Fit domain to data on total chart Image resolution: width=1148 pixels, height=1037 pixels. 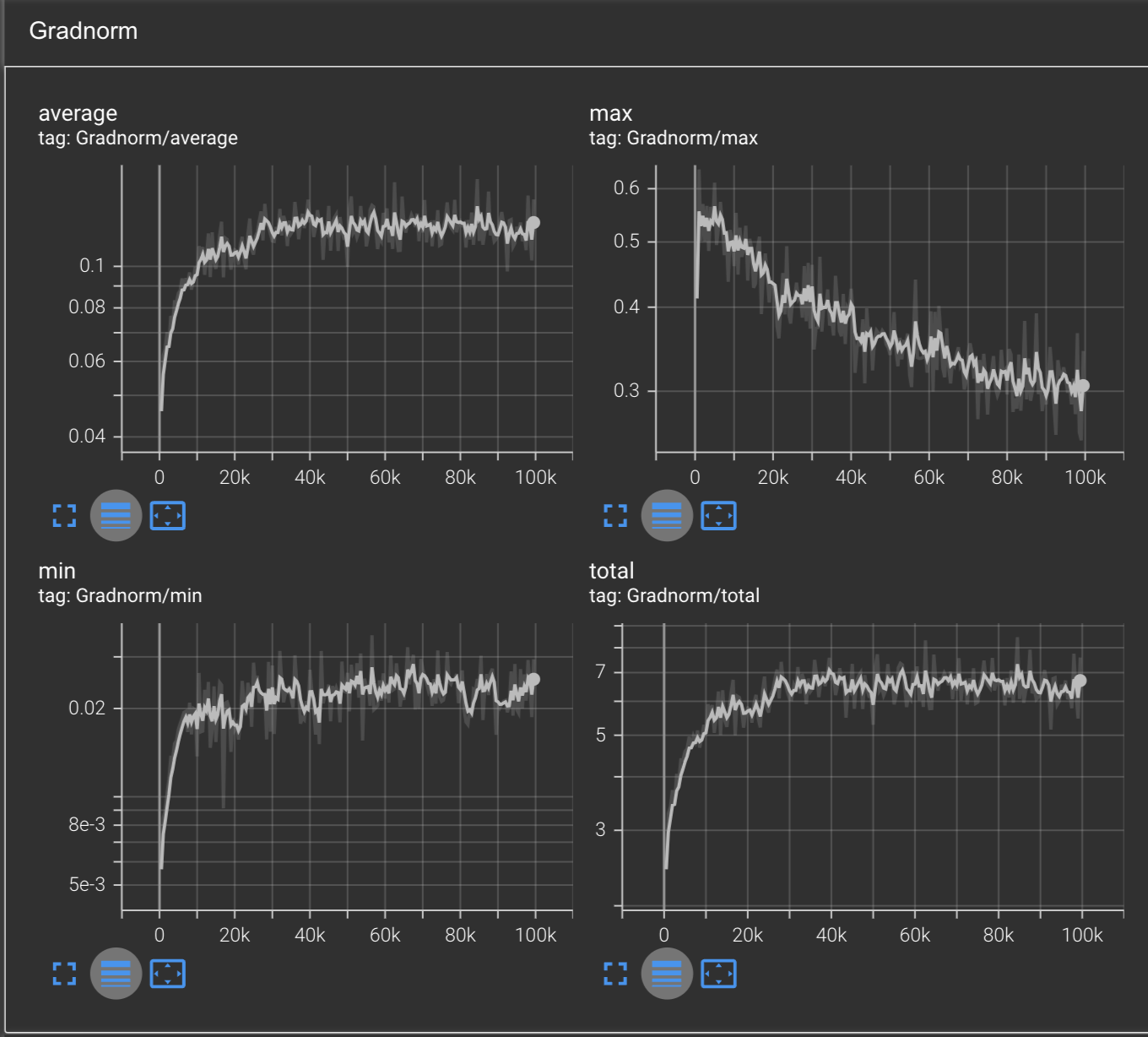coord(718,974)
